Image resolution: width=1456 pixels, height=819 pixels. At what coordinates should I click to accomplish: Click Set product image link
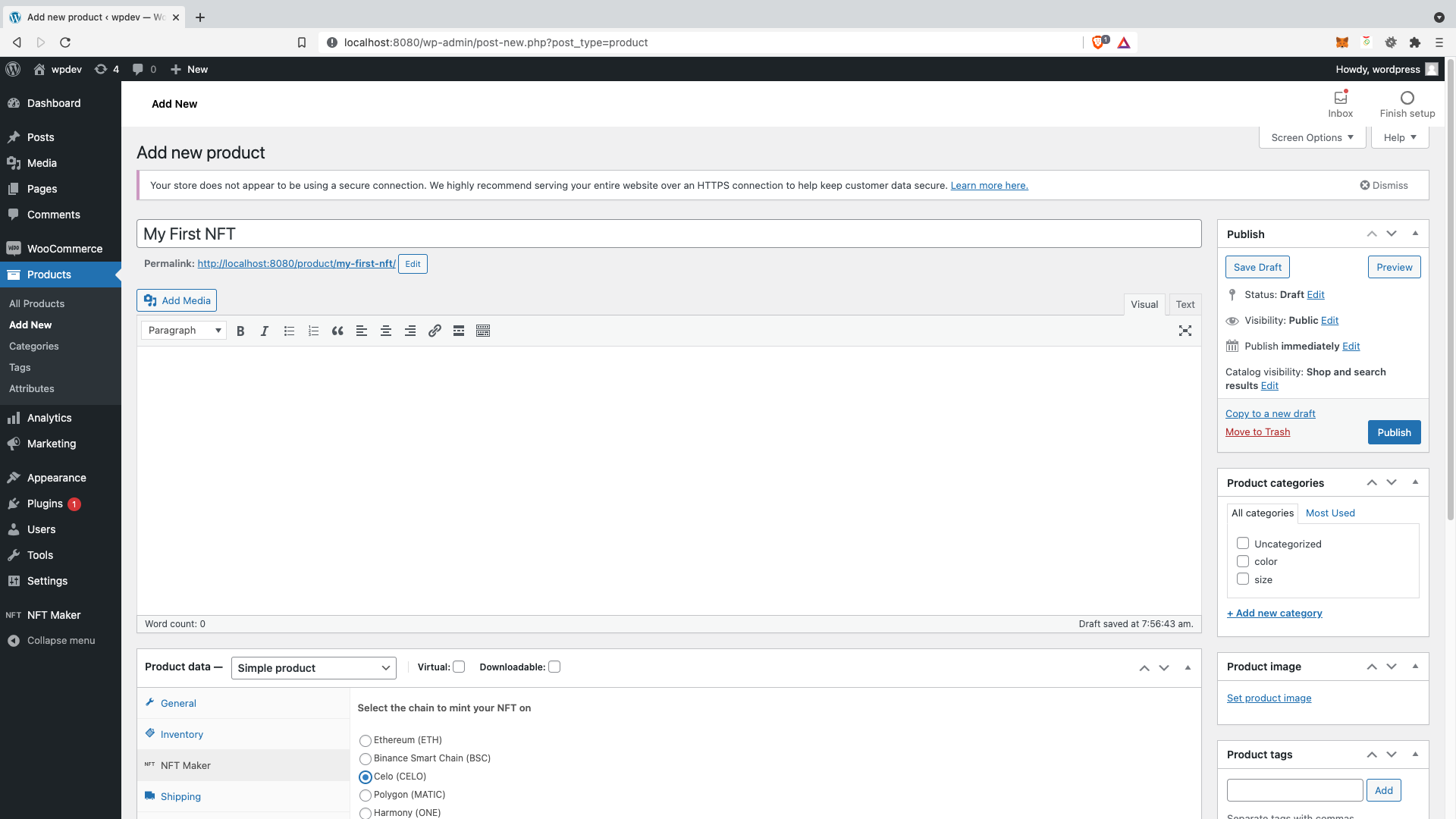tap(1269, 698)
